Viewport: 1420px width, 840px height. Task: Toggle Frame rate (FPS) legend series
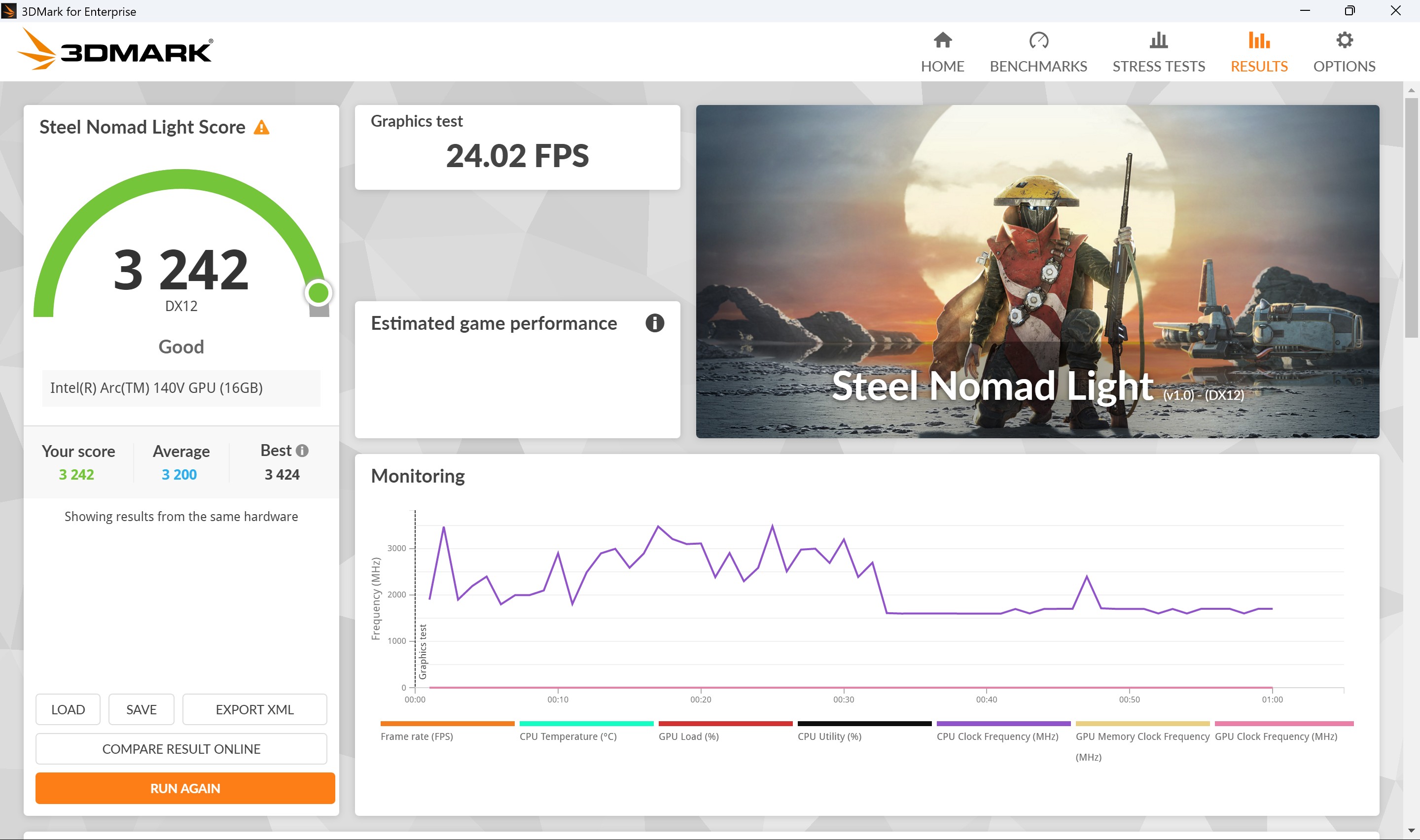tap(417, 736)
